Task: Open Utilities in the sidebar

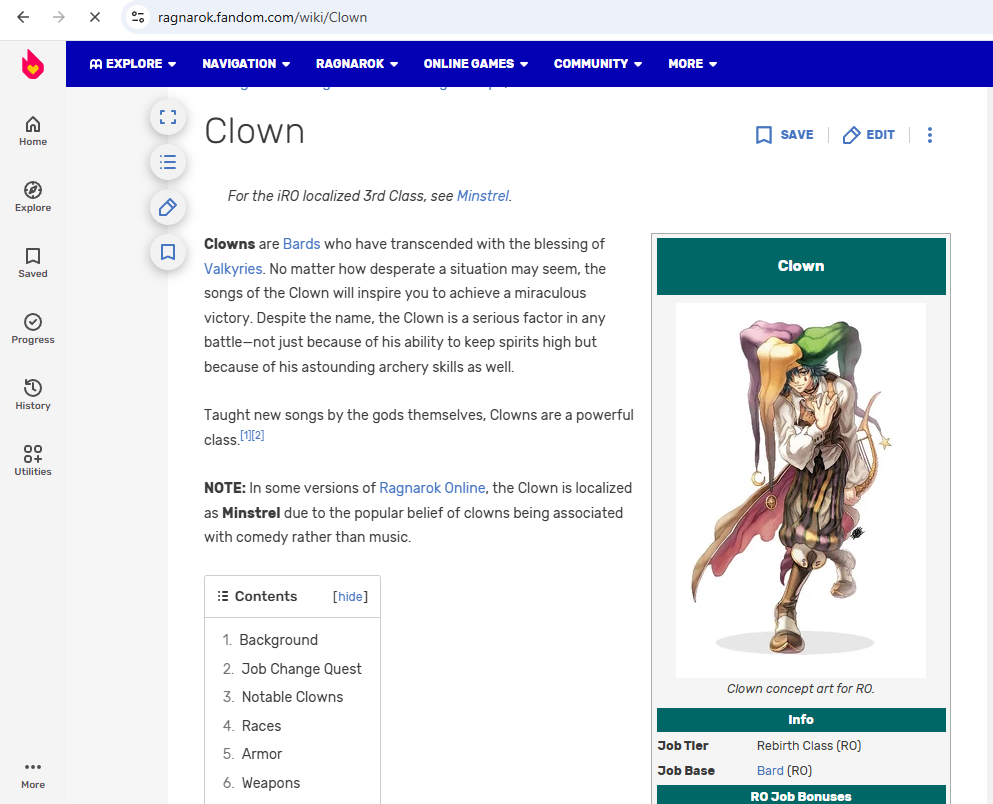Action: coord(33,461)
